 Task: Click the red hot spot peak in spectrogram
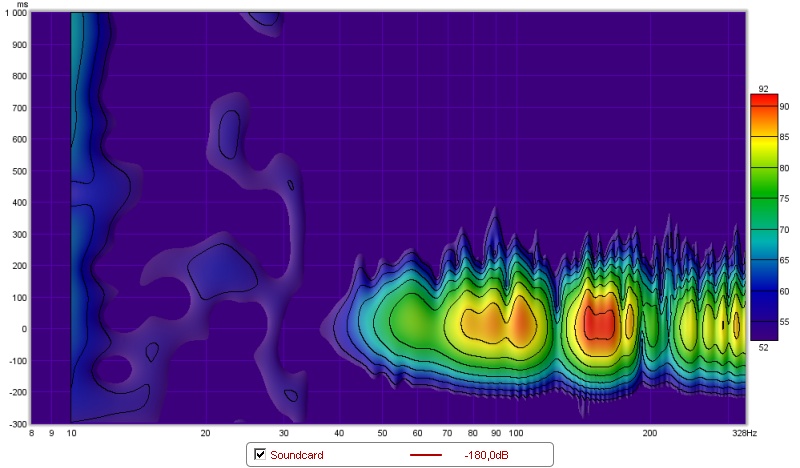[x=598, y=323]
